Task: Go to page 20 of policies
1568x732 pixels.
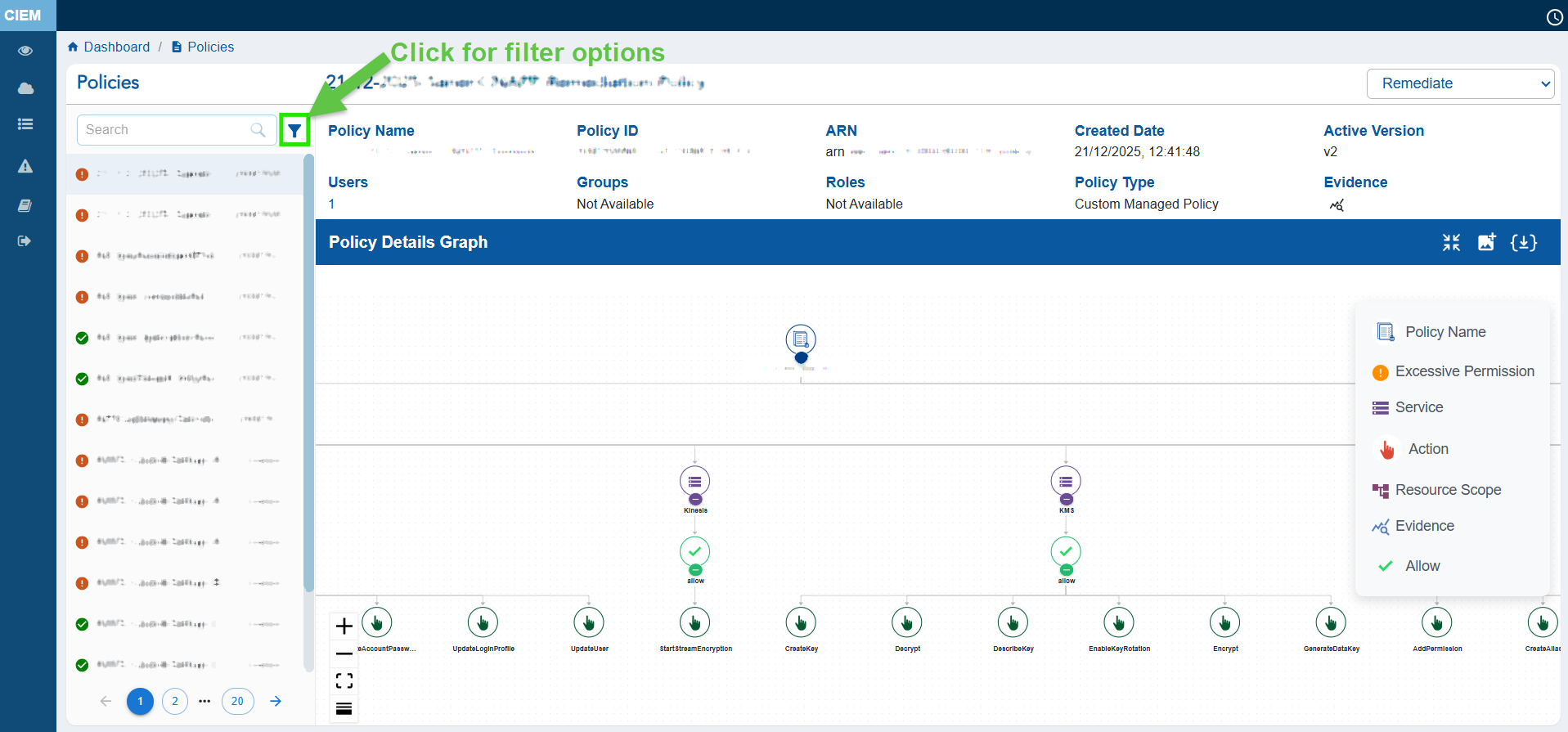Action: 237,701
